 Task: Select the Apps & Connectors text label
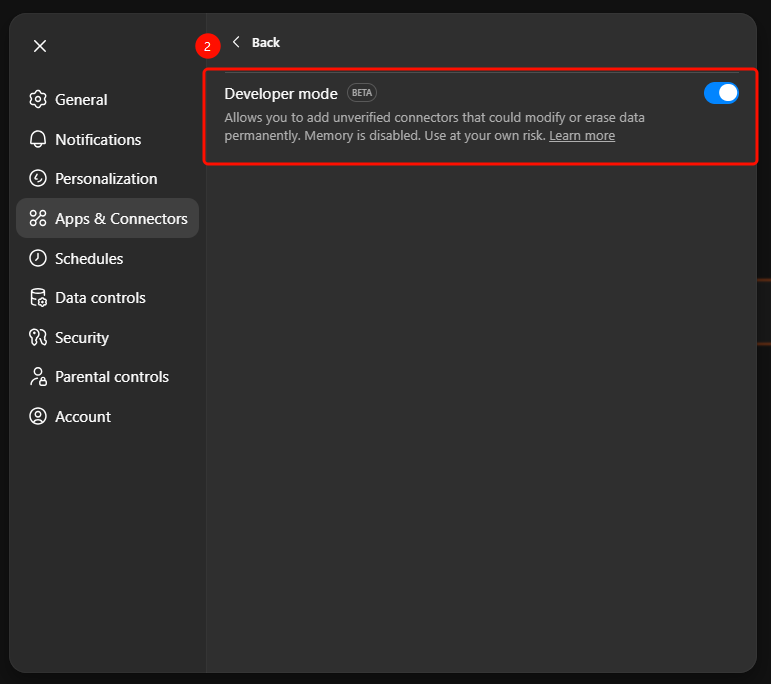(121, 219)
